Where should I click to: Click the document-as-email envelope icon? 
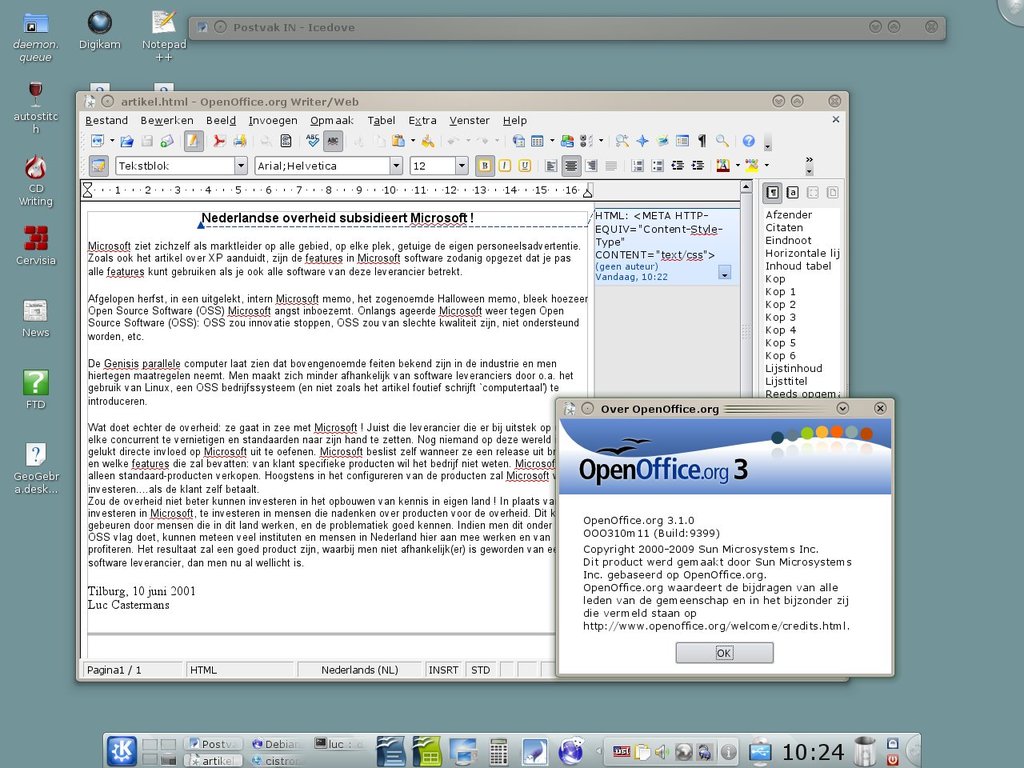tap(167, 141)
